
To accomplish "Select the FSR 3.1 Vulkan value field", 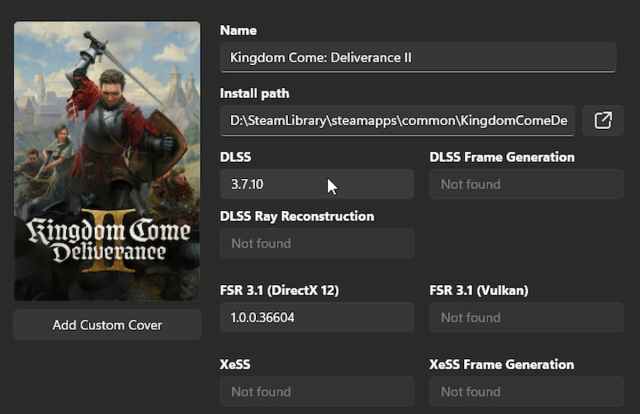I will [526, 317].
